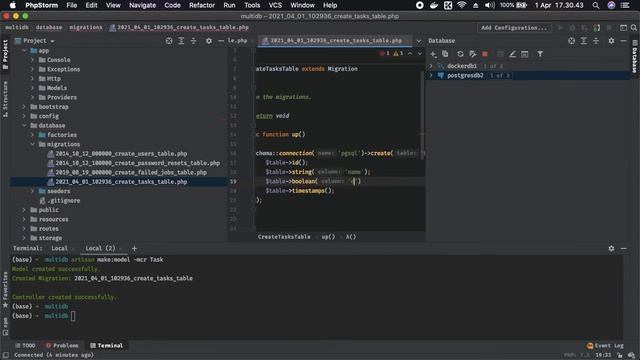Screen dimensions: 640x360
Task: Select opened file in Project panel
Action: tap(169, 41)
